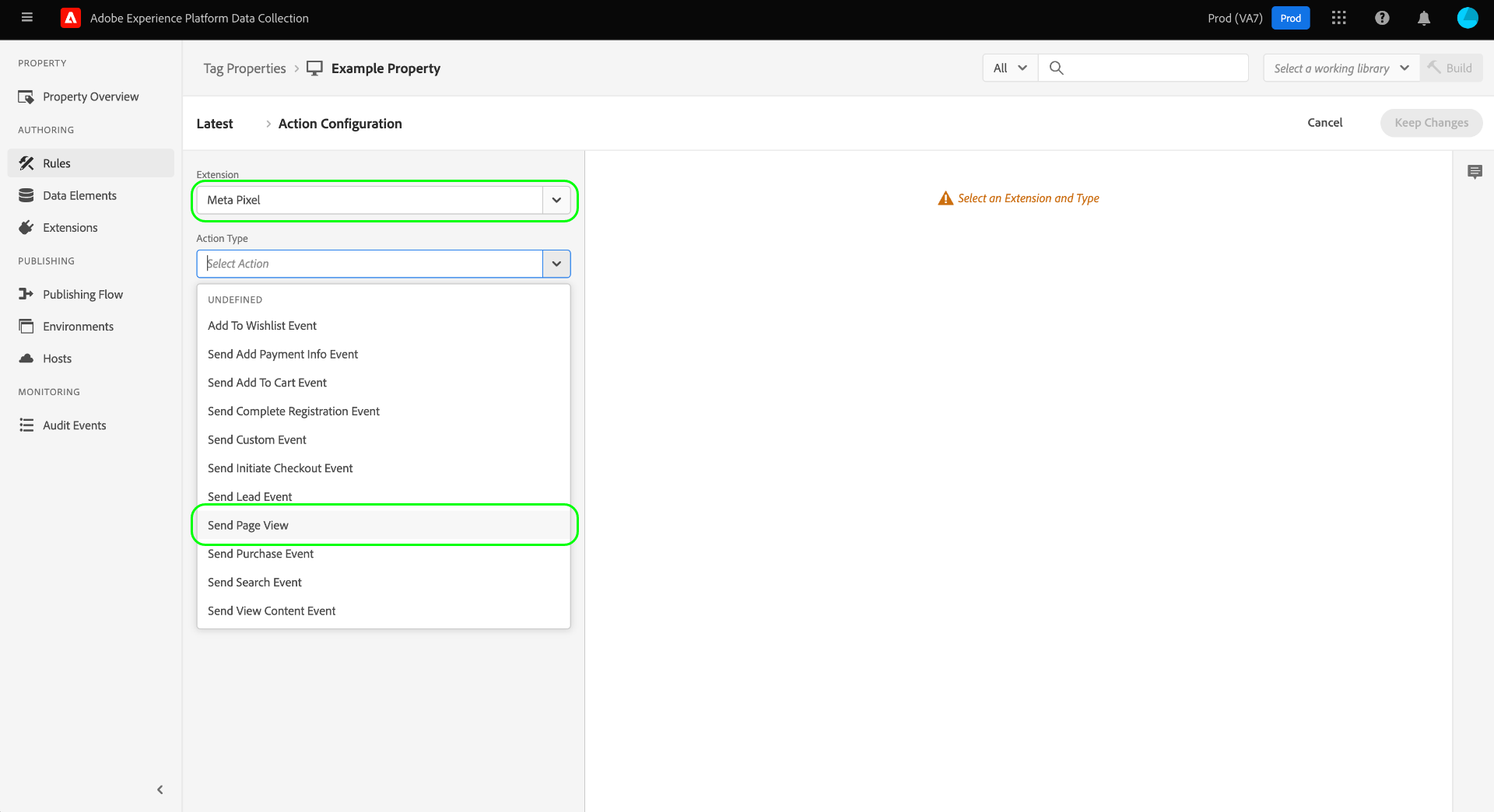Viewport: 1494px width, 812px height.
Task: Click the Build button
Action: [1451, 68]
